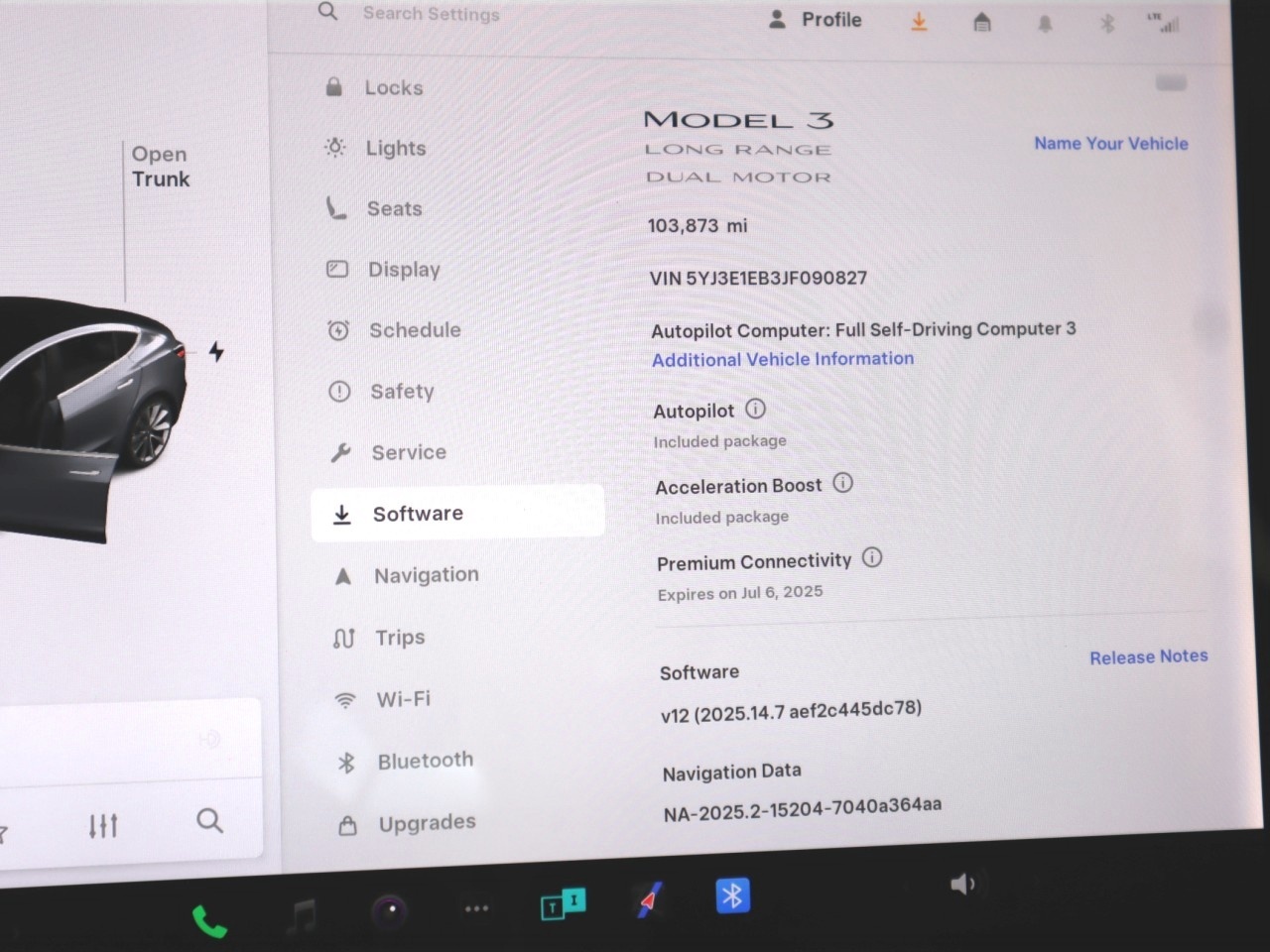Viewport: 1270px width, 952px height.
Task: Tap the orange software download icon
Action: 920,21
